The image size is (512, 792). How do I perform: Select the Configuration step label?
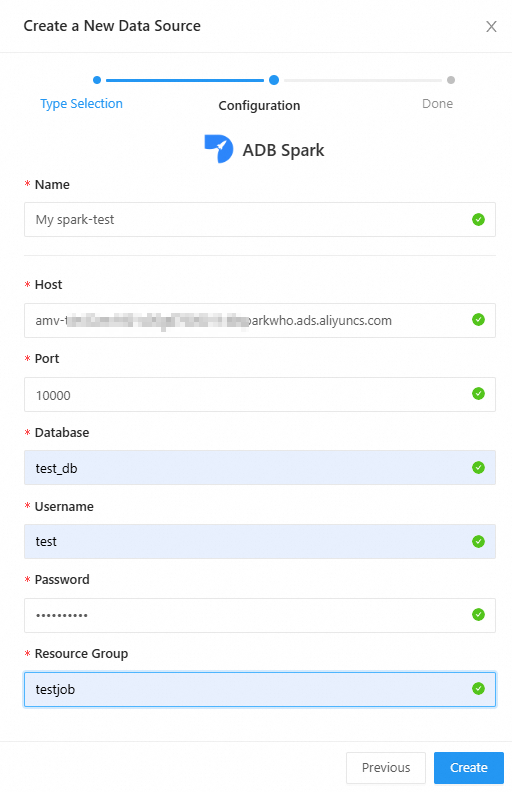click(x=259, y=106)
